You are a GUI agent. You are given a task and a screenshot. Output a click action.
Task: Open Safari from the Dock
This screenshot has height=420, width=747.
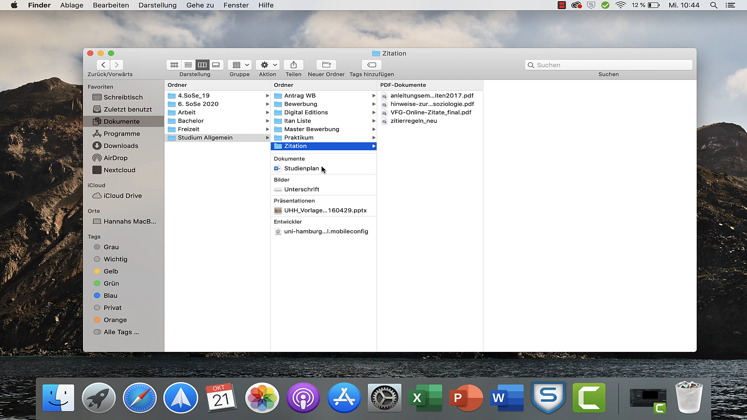click(x=140, y=398)
